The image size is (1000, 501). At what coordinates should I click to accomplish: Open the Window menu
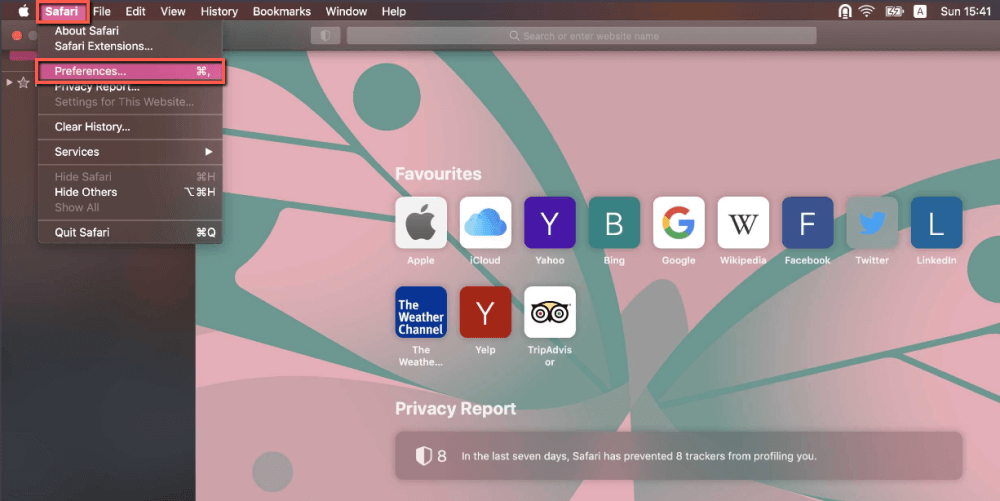click(x=346, y=11)
